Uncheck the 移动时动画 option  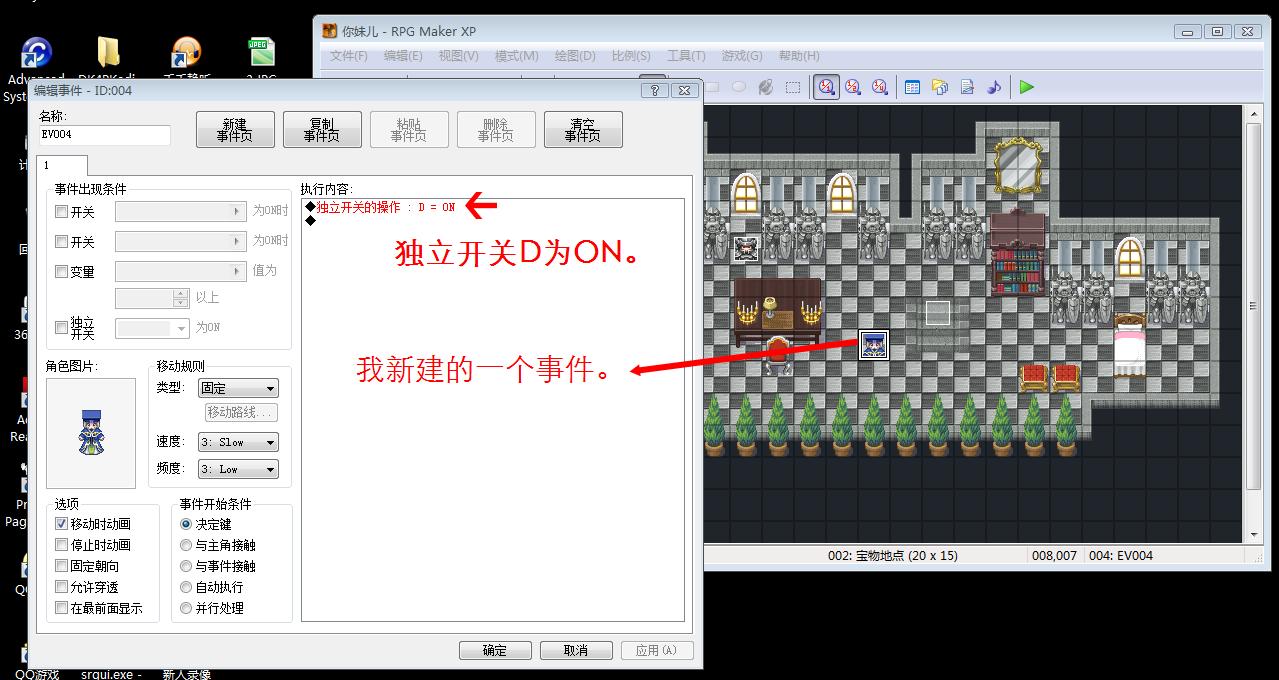(62, 523)
